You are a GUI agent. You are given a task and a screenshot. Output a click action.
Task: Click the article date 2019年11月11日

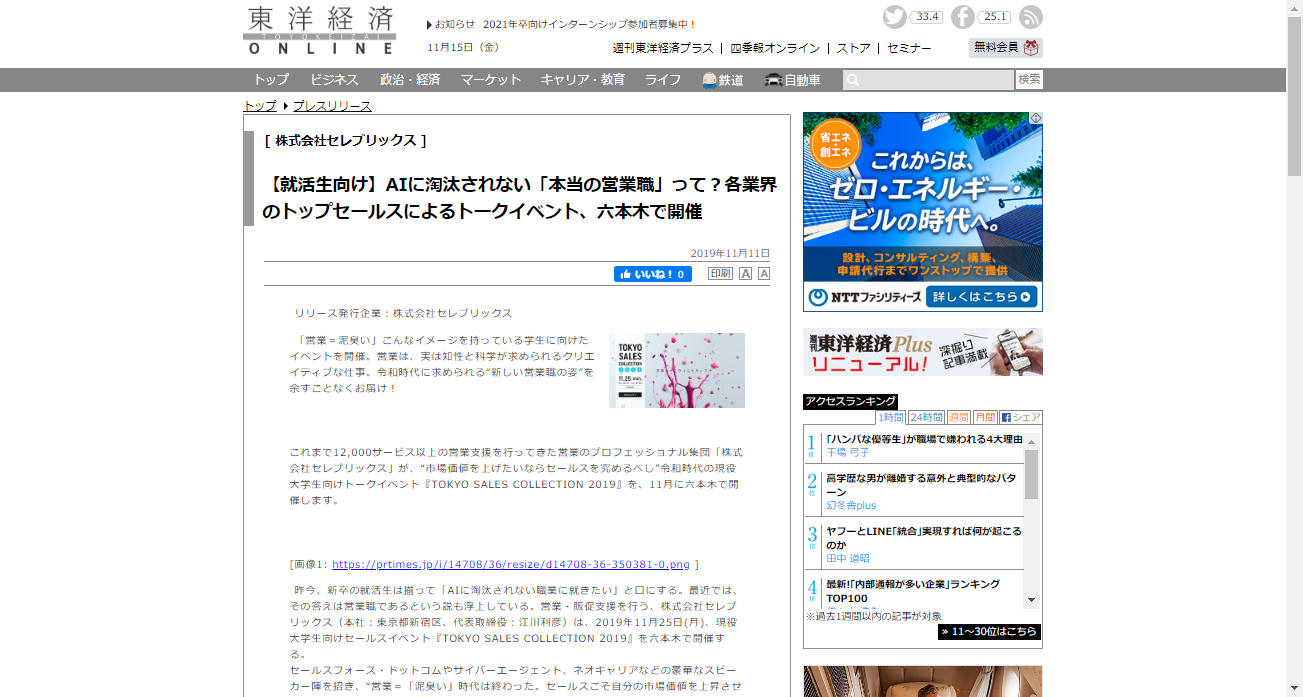click(x=730, y=253)
